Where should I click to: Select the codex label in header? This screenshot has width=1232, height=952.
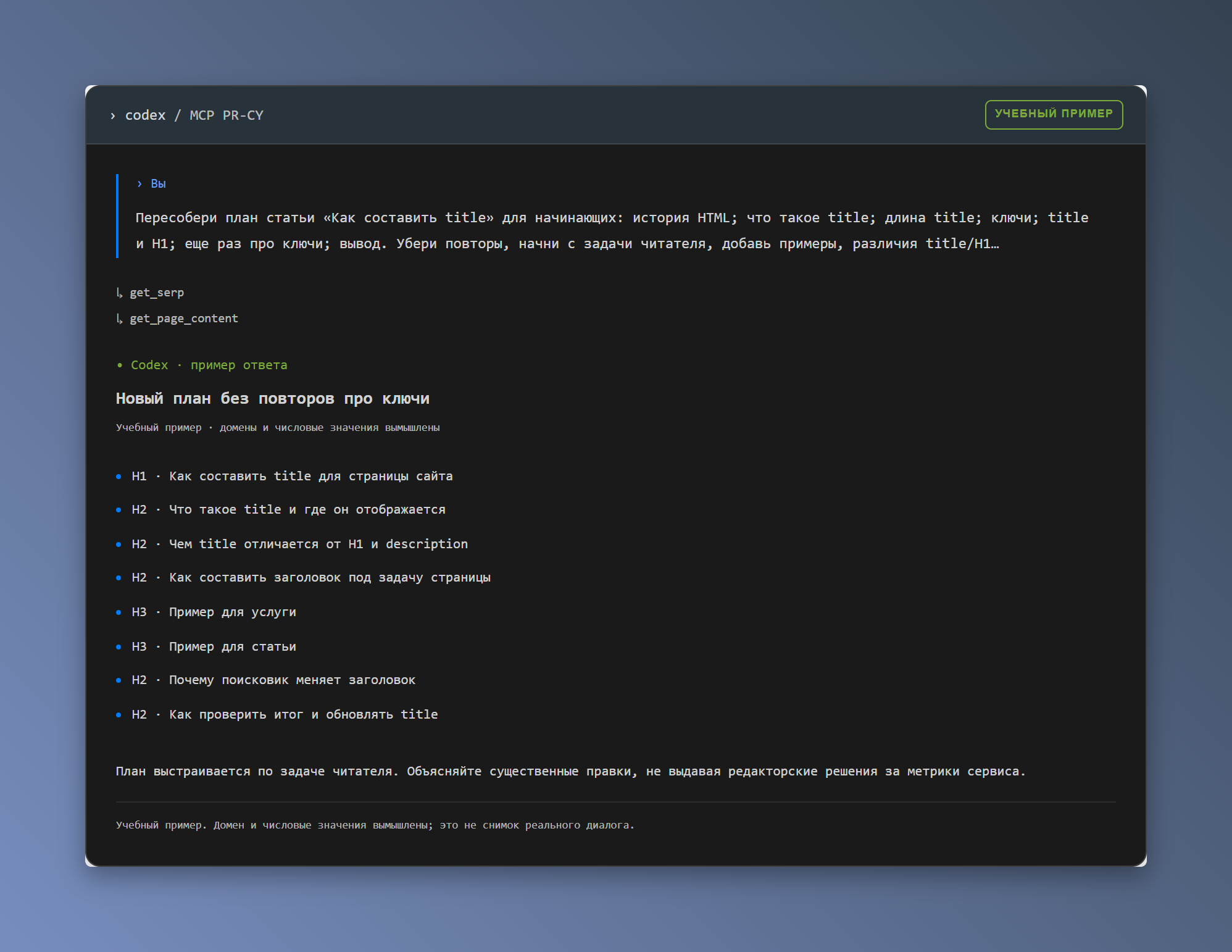pos(145,115)
